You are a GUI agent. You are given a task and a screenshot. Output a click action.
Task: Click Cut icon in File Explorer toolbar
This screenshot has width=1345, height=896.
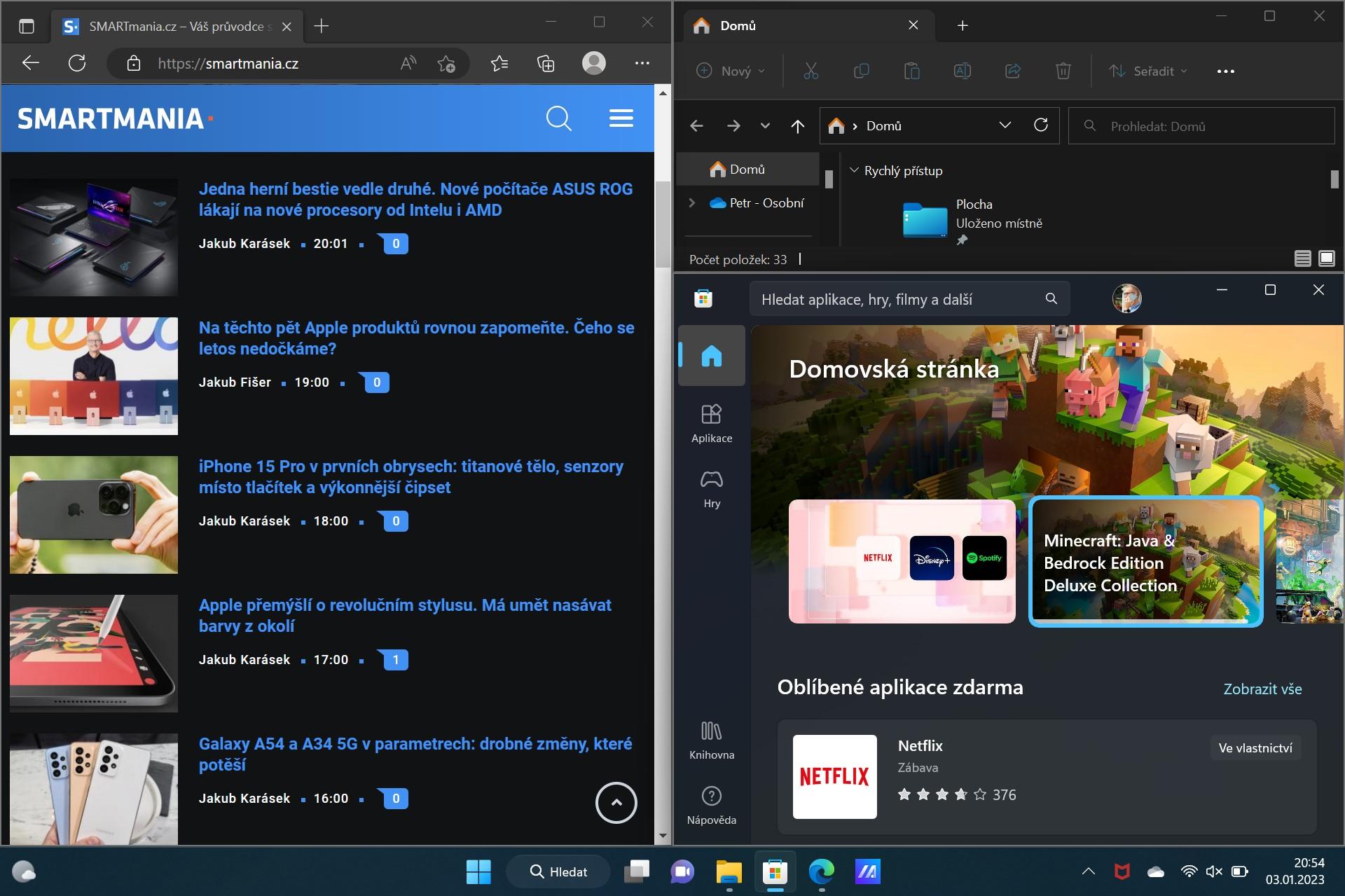point(811,71)
